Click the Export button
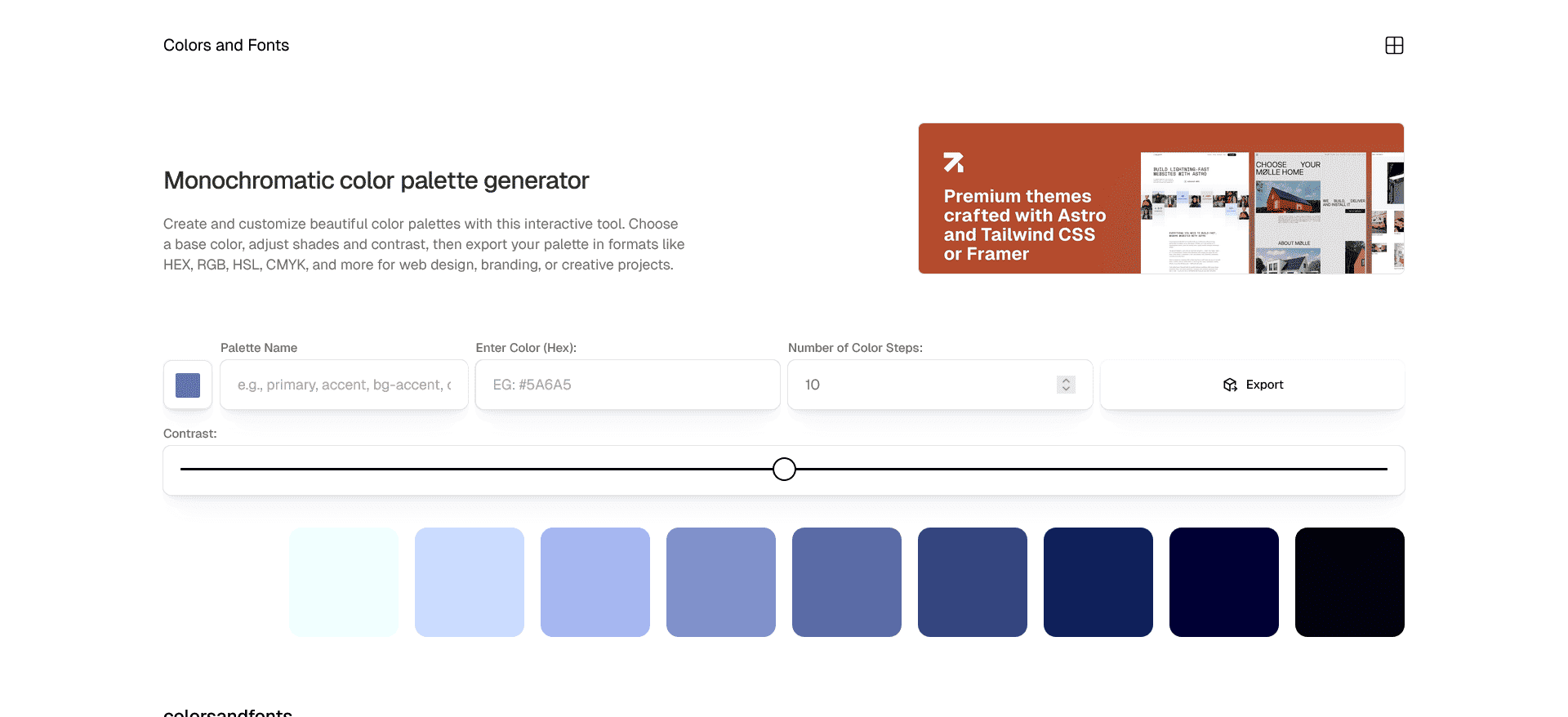The height and width of the screenshot is (717, 1568). (x=1252, y=385)
